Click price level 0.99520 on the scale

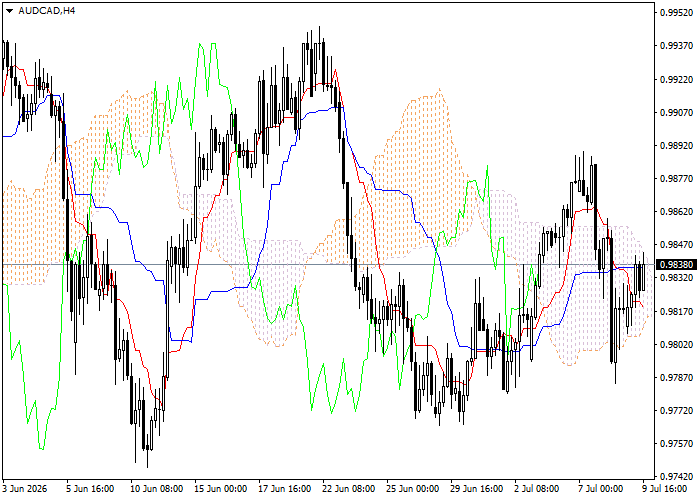676,13
